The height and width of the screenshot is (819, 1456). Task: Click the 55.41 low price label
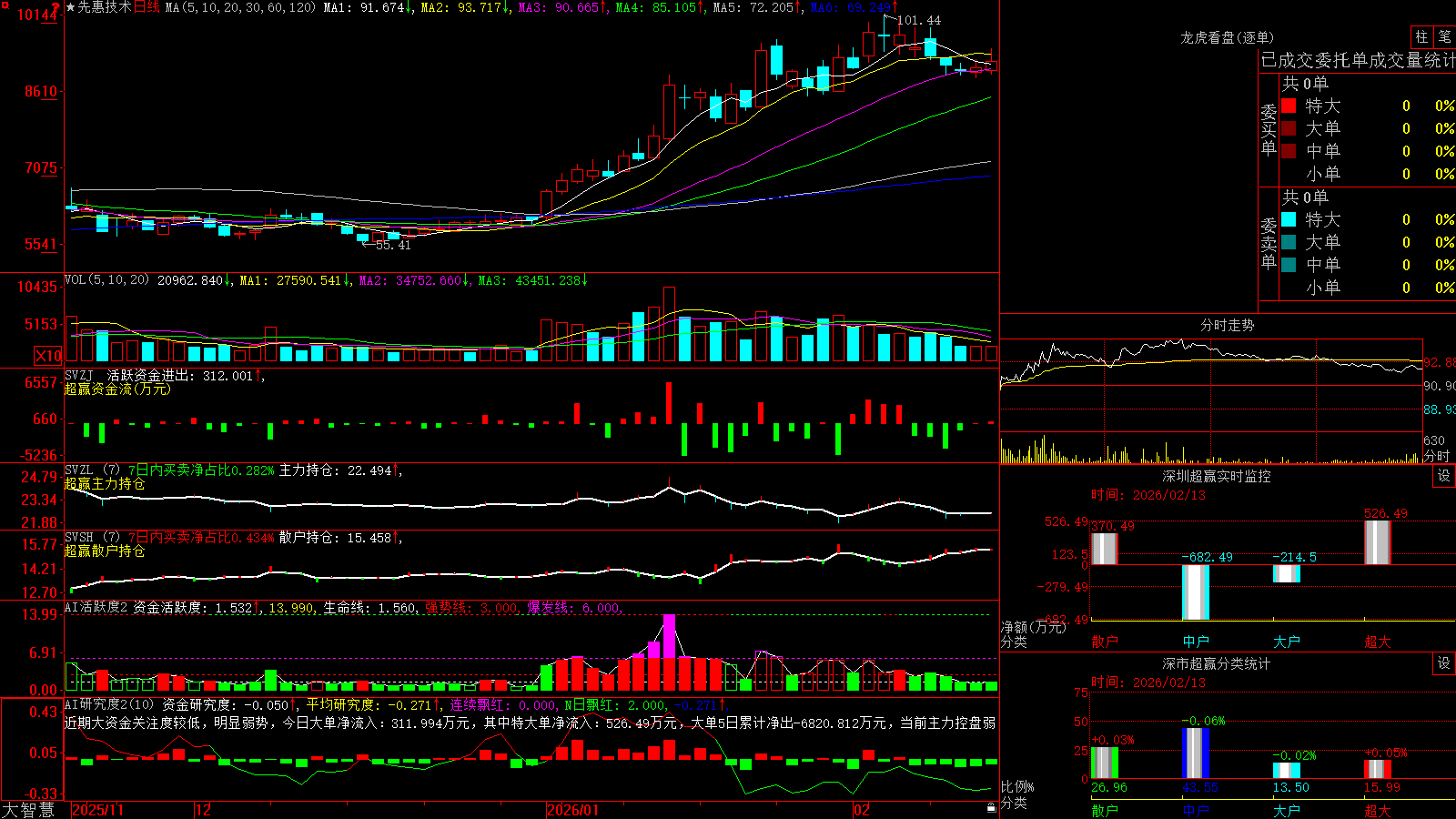click(x=393, y=245)
